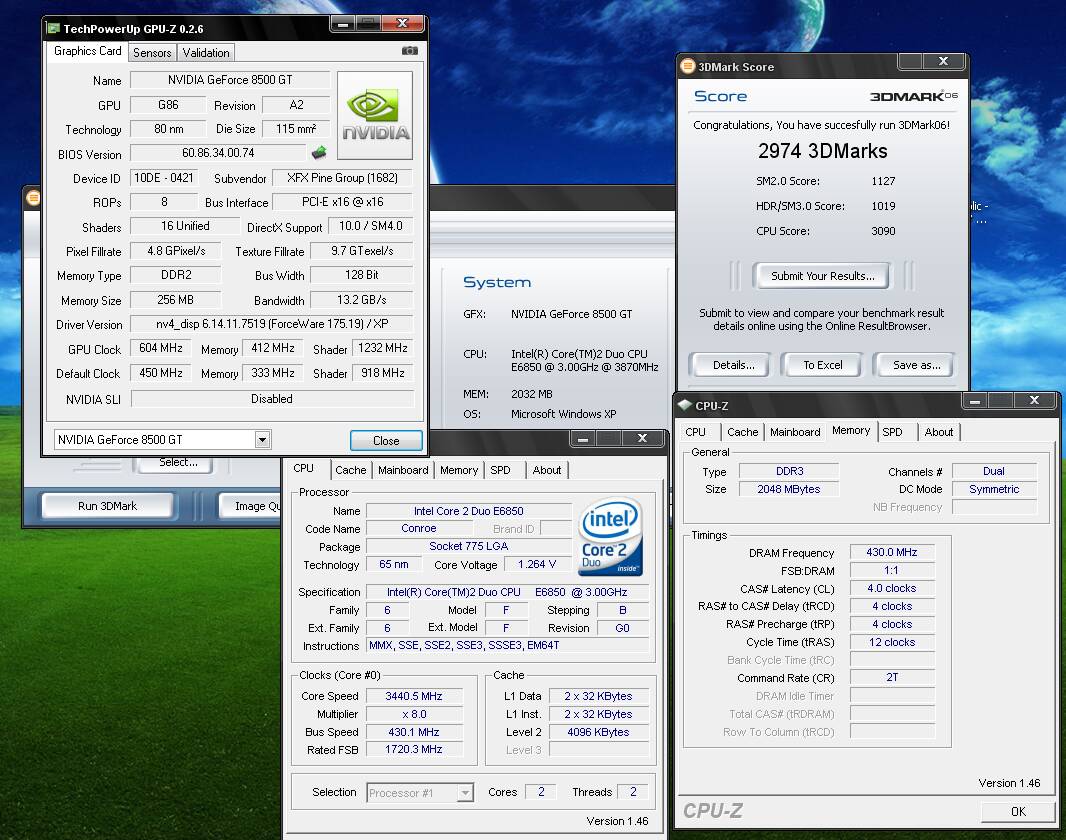
Task: Click the Level 2 cache value 4096 KBytes
Action: pos(598,732)
